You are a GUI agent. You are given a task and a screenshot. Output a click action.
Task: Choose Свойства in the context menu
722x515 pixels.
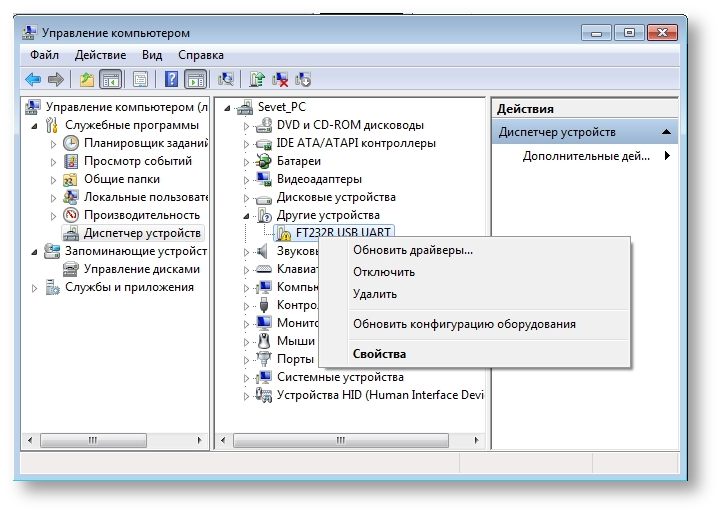(474, 354)
